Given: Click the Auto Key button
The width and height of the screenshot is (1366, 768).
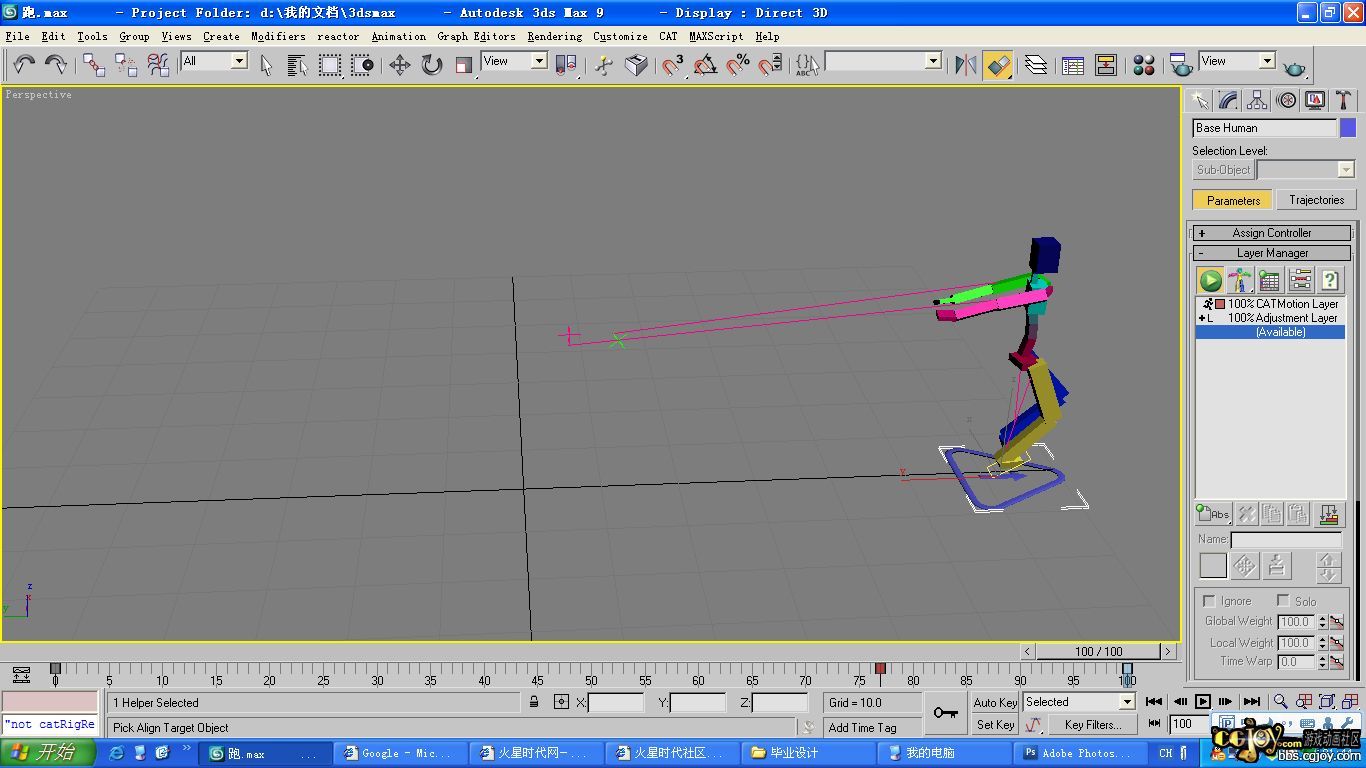Looking at the screenshot, I should coord(995,703).
